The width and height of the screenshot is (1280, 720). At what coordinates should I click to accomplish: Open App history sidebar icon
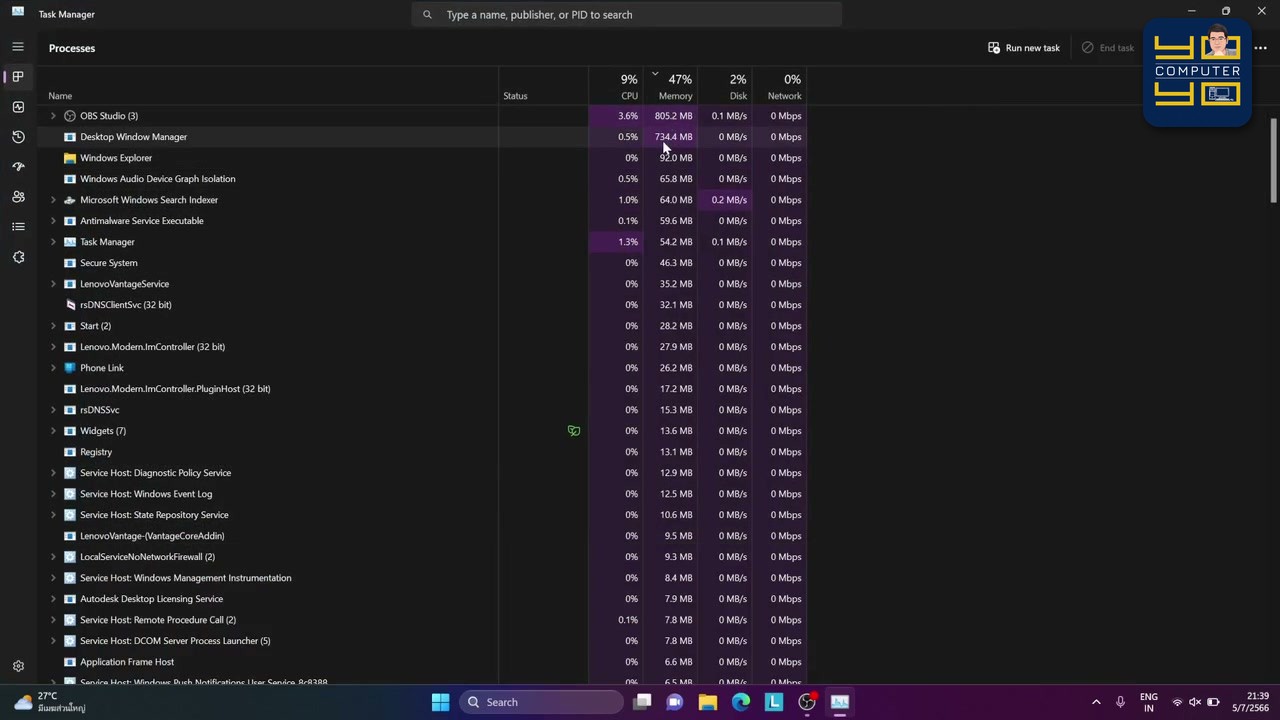(18, 137)
